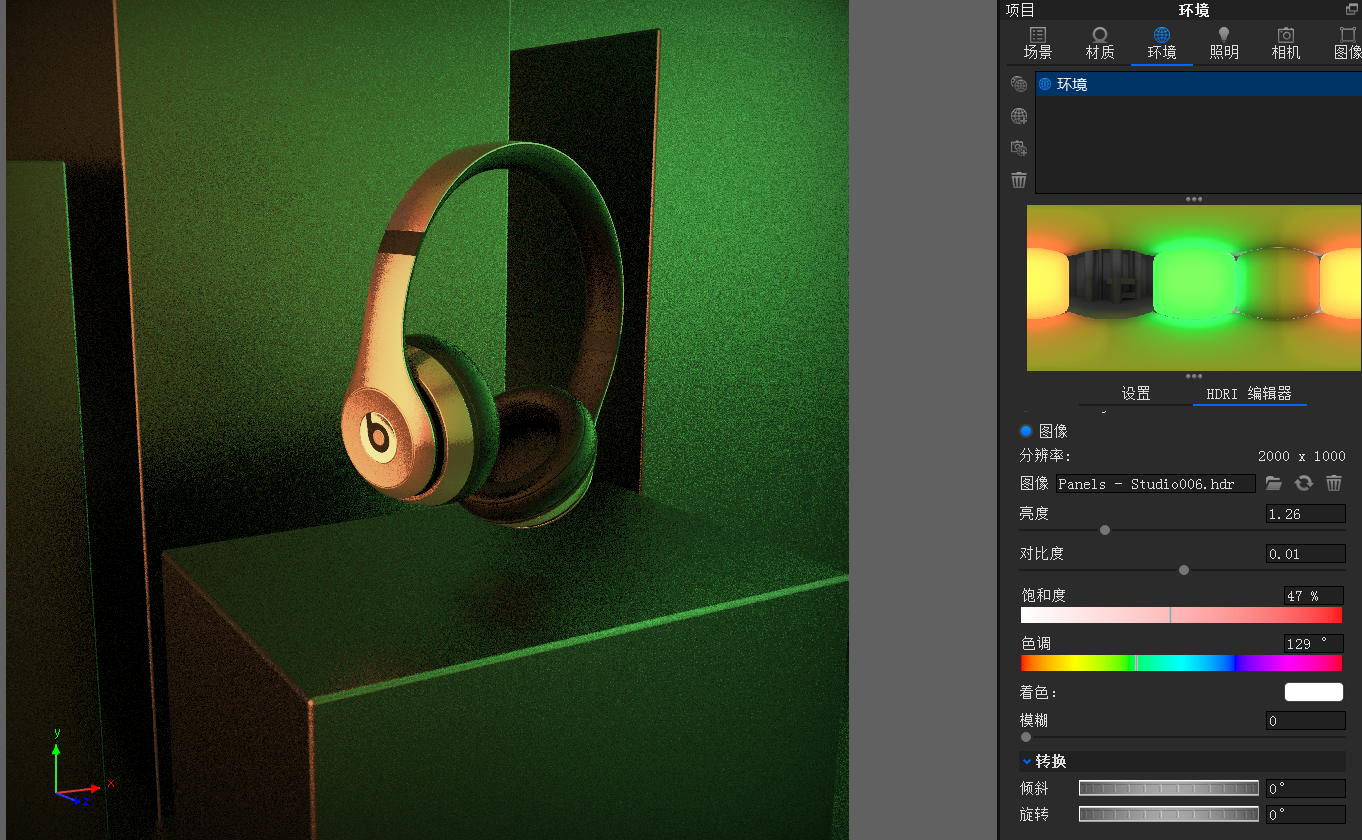This screenshot has width=1362, height=840.
Task: Click the duplicate environment stacked-globes icon
Action: tap(1019, 84)
